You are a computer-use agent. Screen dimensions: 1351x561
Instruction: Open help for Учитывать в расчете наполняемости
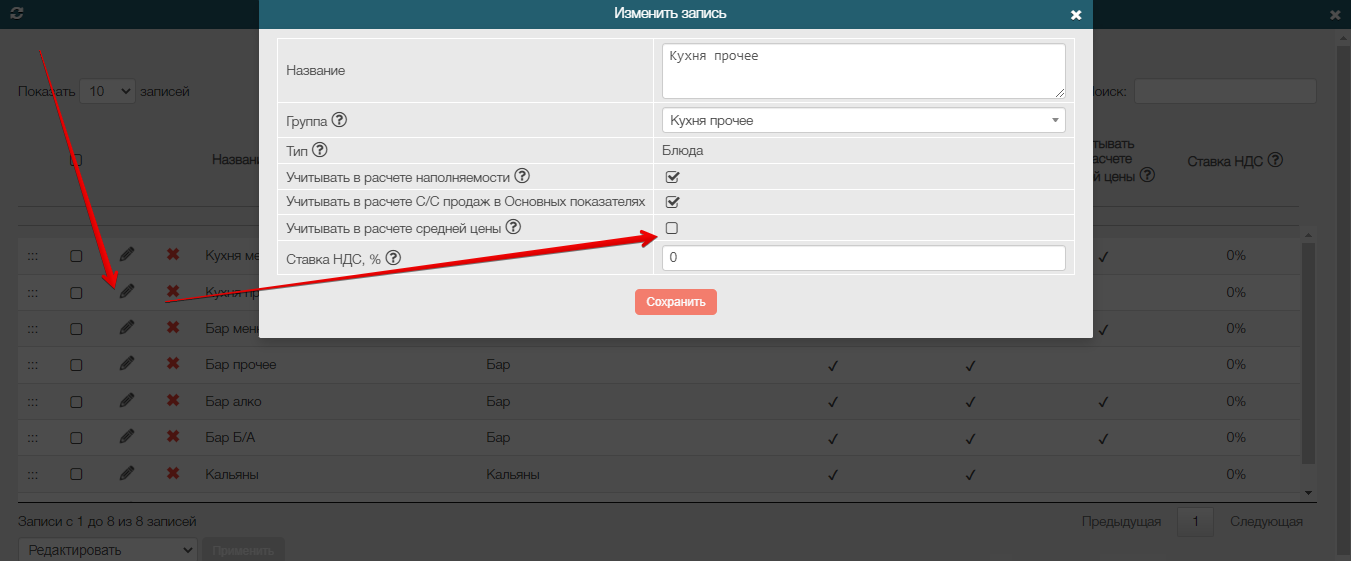(x=522, y=177)
